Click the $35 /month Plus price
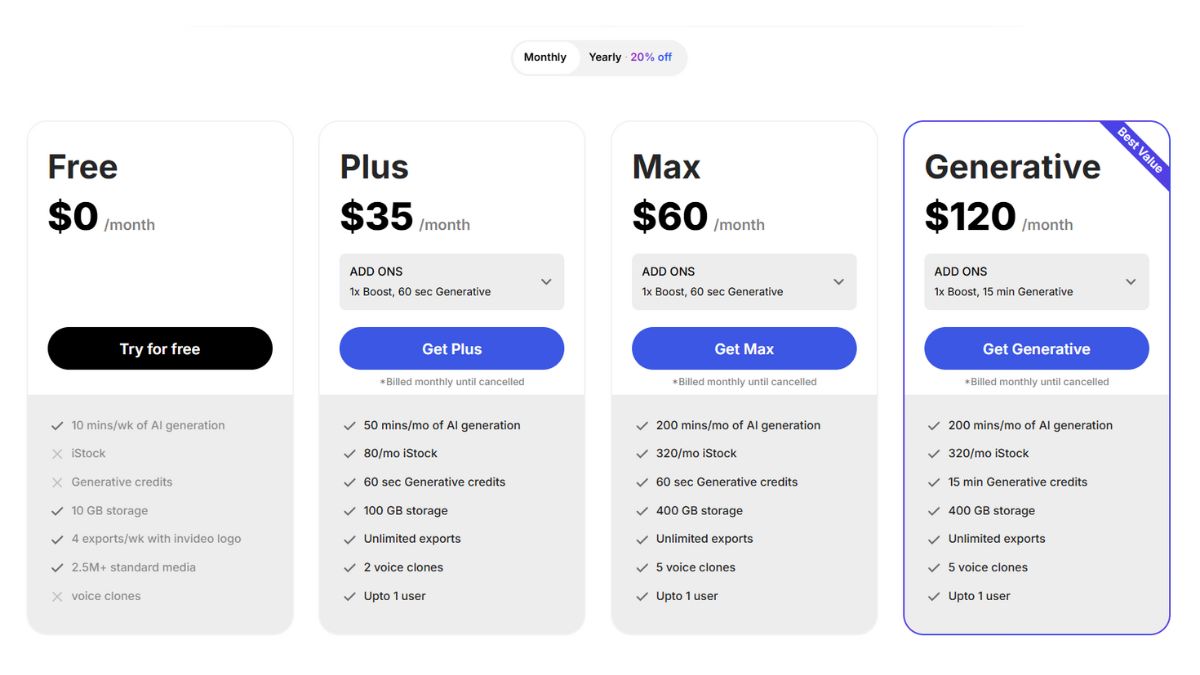Screen dimensions: 1200x675 tap(405, 217)
